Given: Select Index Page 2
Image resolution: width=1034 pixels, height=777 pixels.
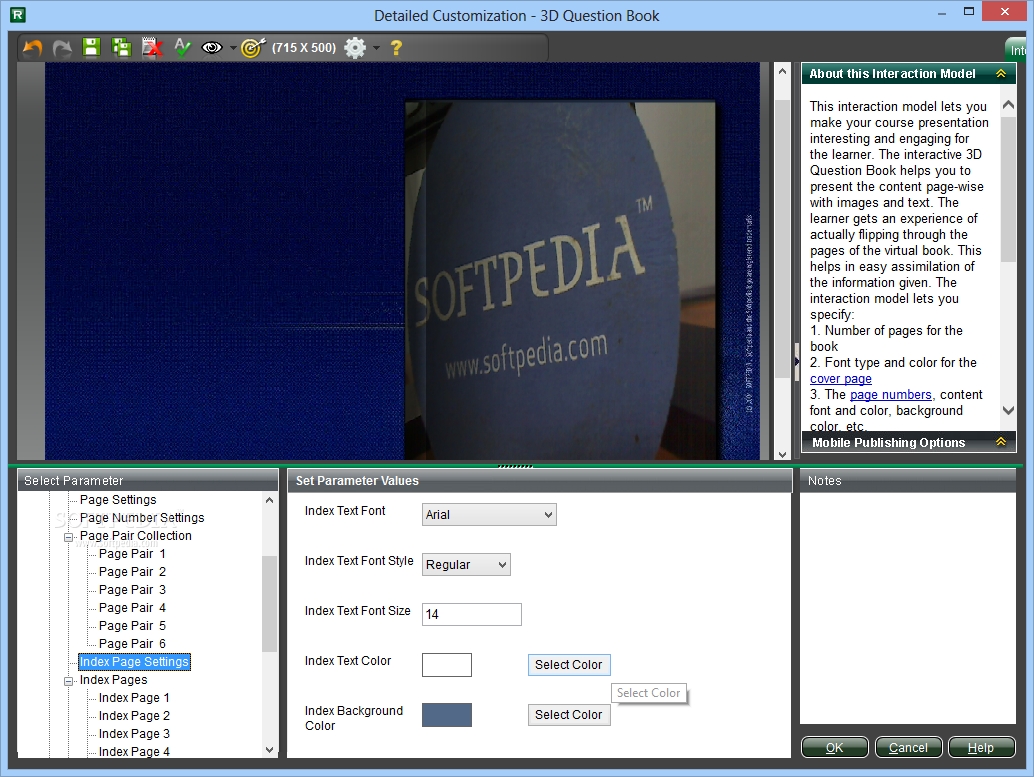Looking at the screenshot, I should (134, 716).
